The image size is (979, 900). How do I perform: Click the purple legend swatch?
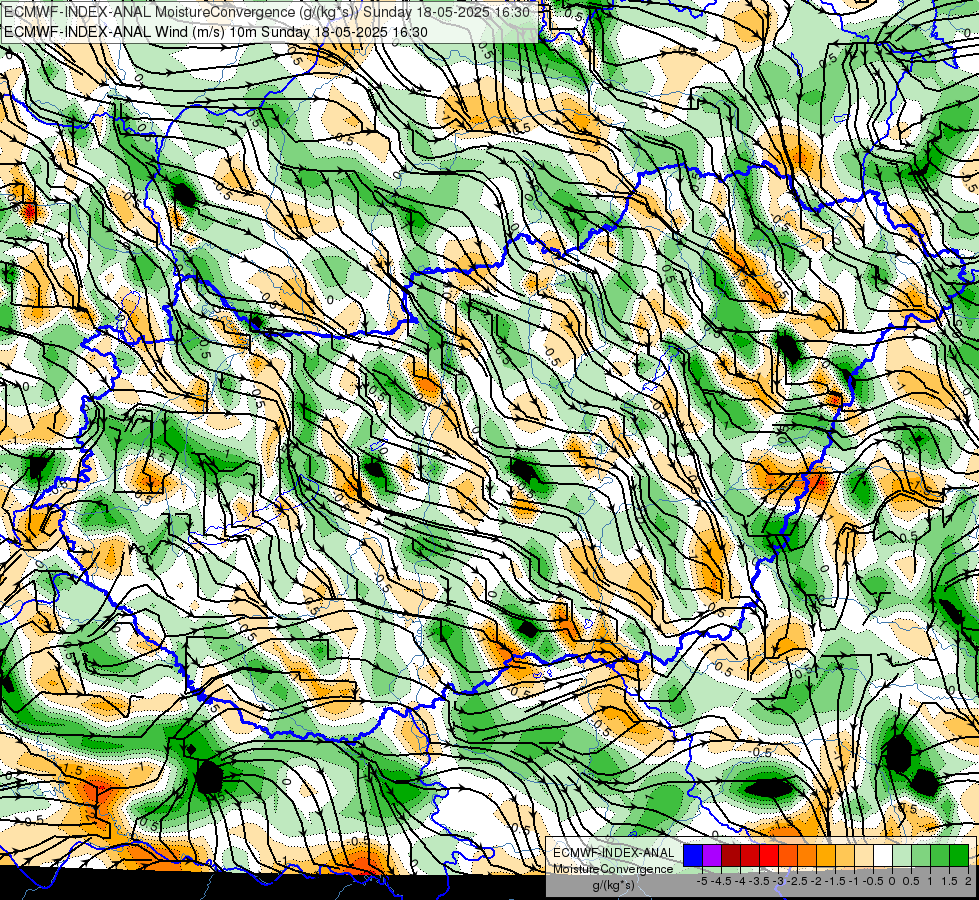pyautogui.click(x=712, y=856)
